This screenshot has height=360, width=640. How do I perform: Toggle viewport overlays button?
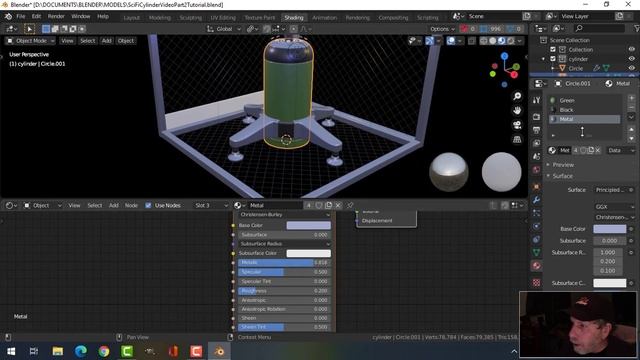coord(451,41)
